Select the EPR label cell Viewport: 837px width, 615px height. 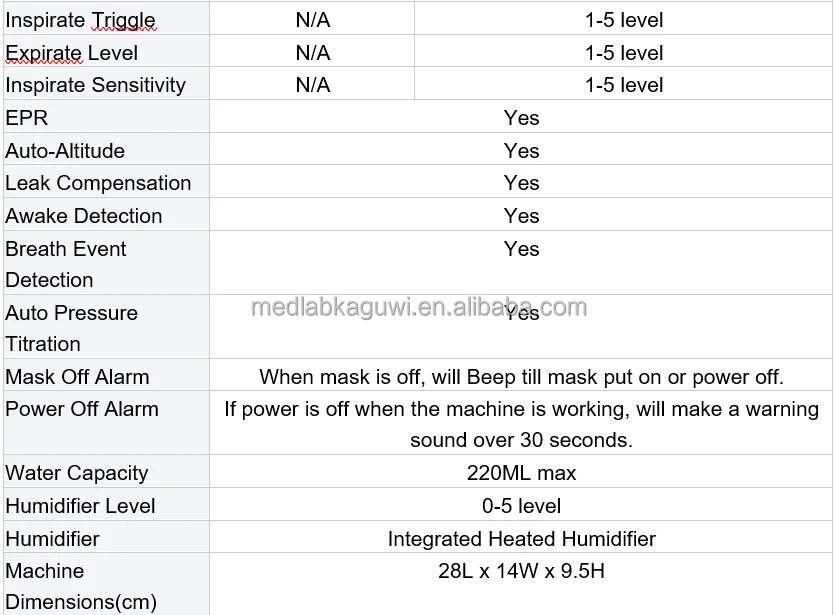pos(27,118)
